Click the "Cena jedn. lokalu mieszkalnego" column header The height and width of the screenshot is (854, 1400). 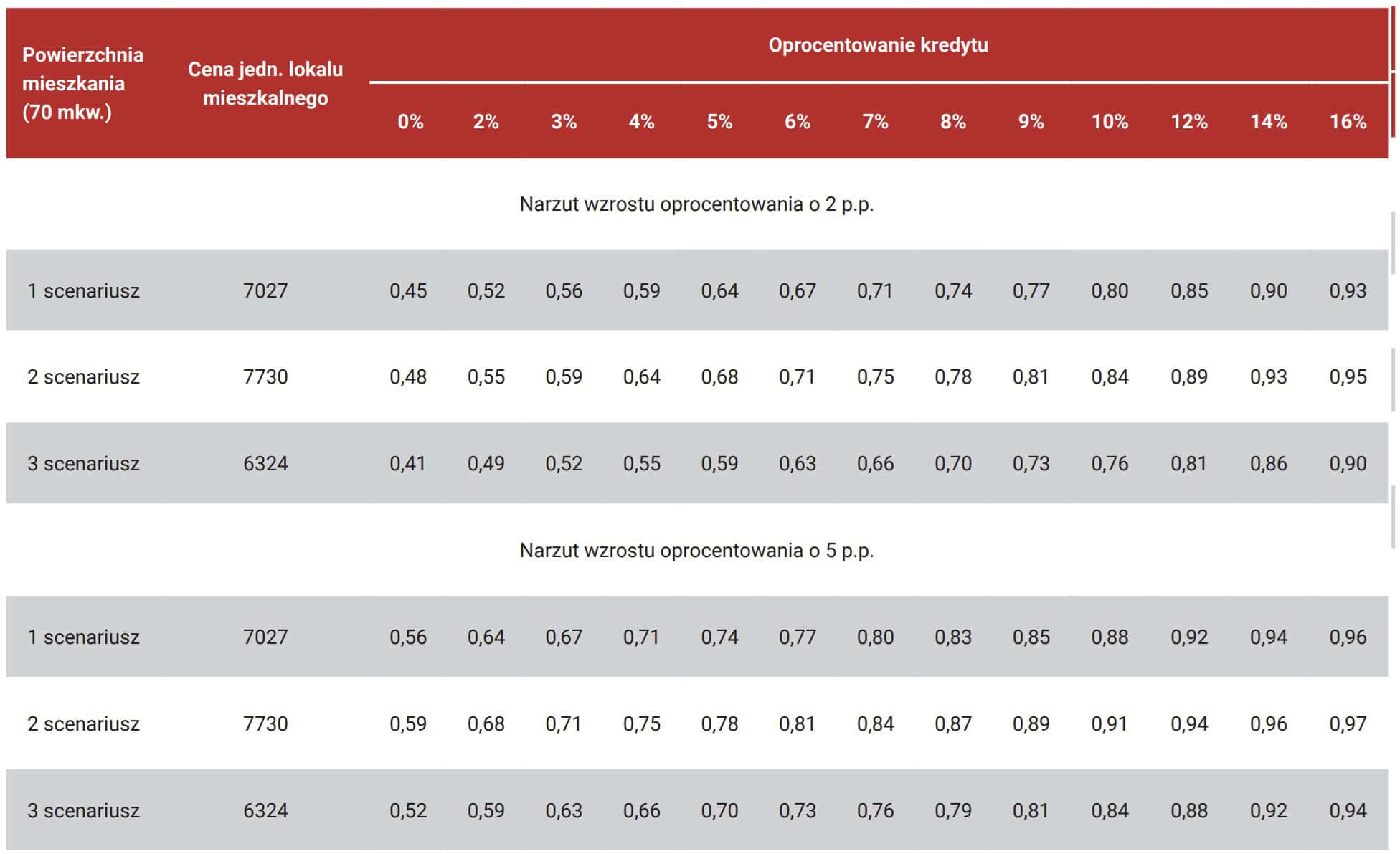[x=265, y=83]
